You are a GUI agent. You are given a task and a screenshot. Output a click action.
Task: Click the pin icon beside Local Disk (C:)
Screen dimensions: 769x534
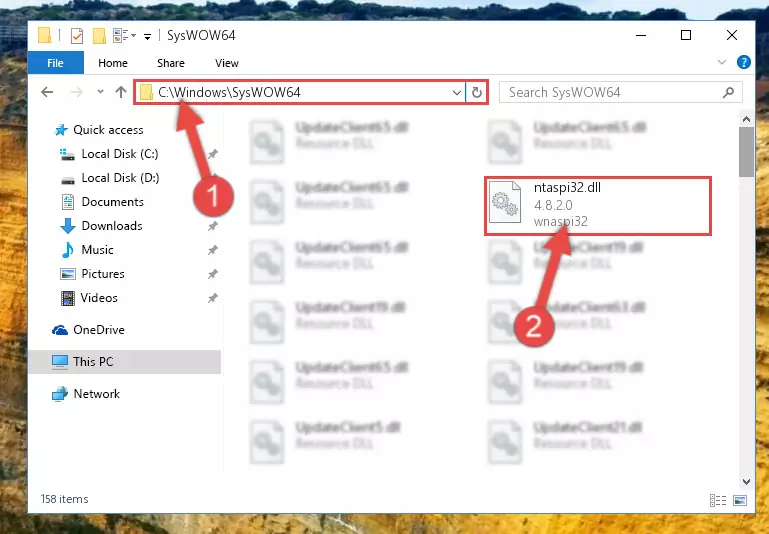point(212,154)
